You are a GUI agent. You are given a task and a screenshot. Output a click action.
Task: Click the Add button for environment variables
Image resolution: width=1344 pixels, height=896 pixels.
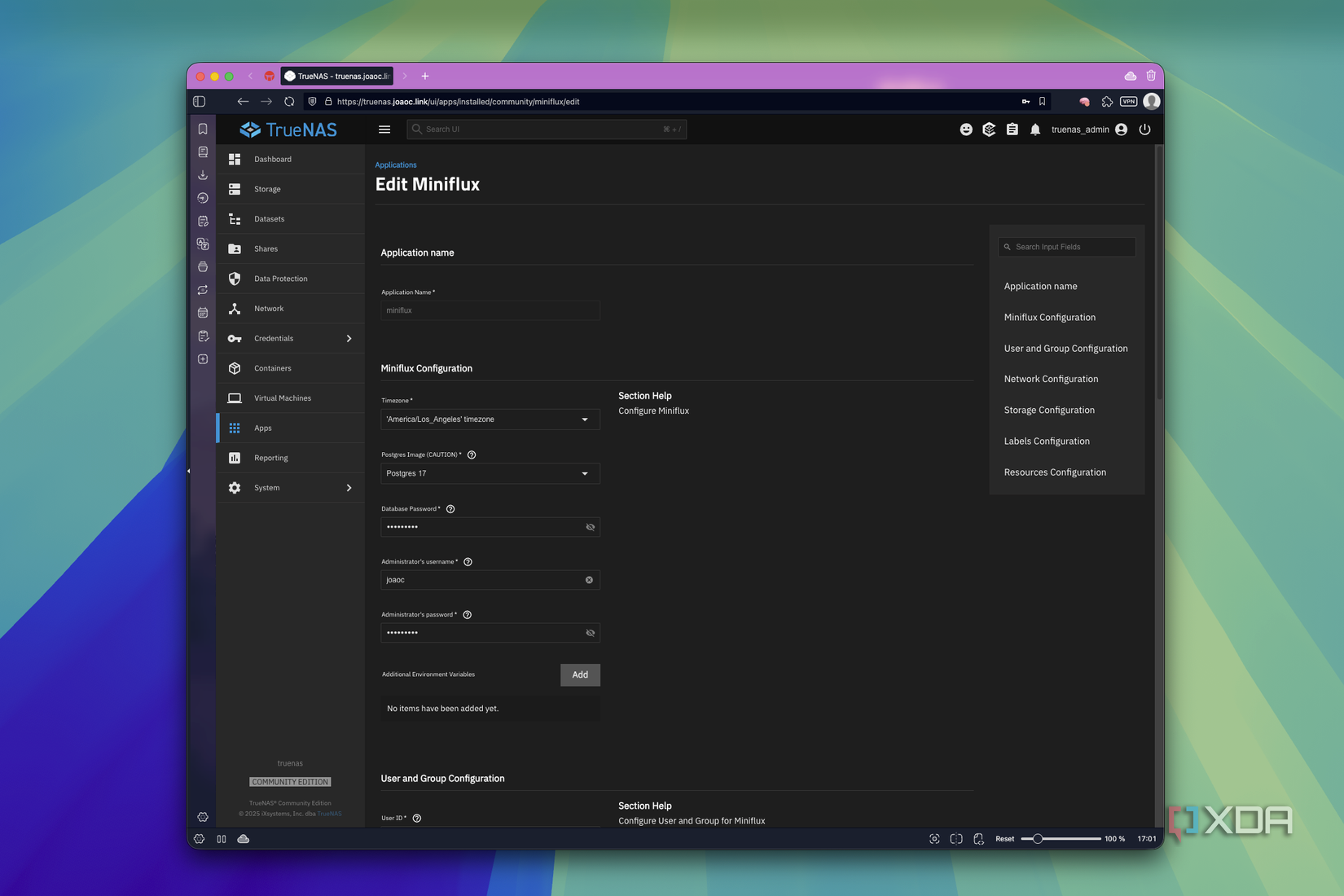coord(579,674)
